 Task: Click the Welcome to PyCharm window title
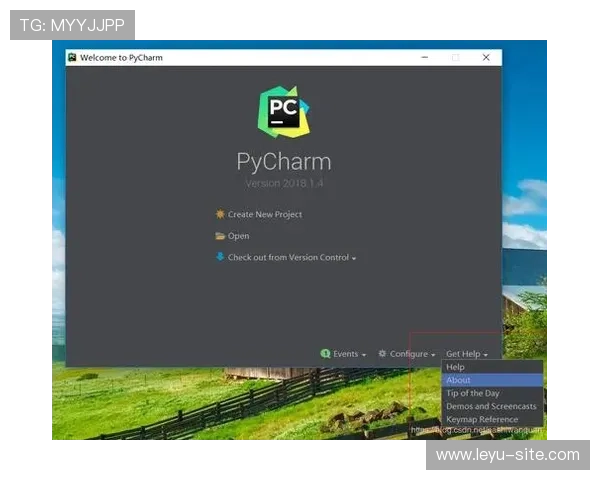tap(121, 58)
